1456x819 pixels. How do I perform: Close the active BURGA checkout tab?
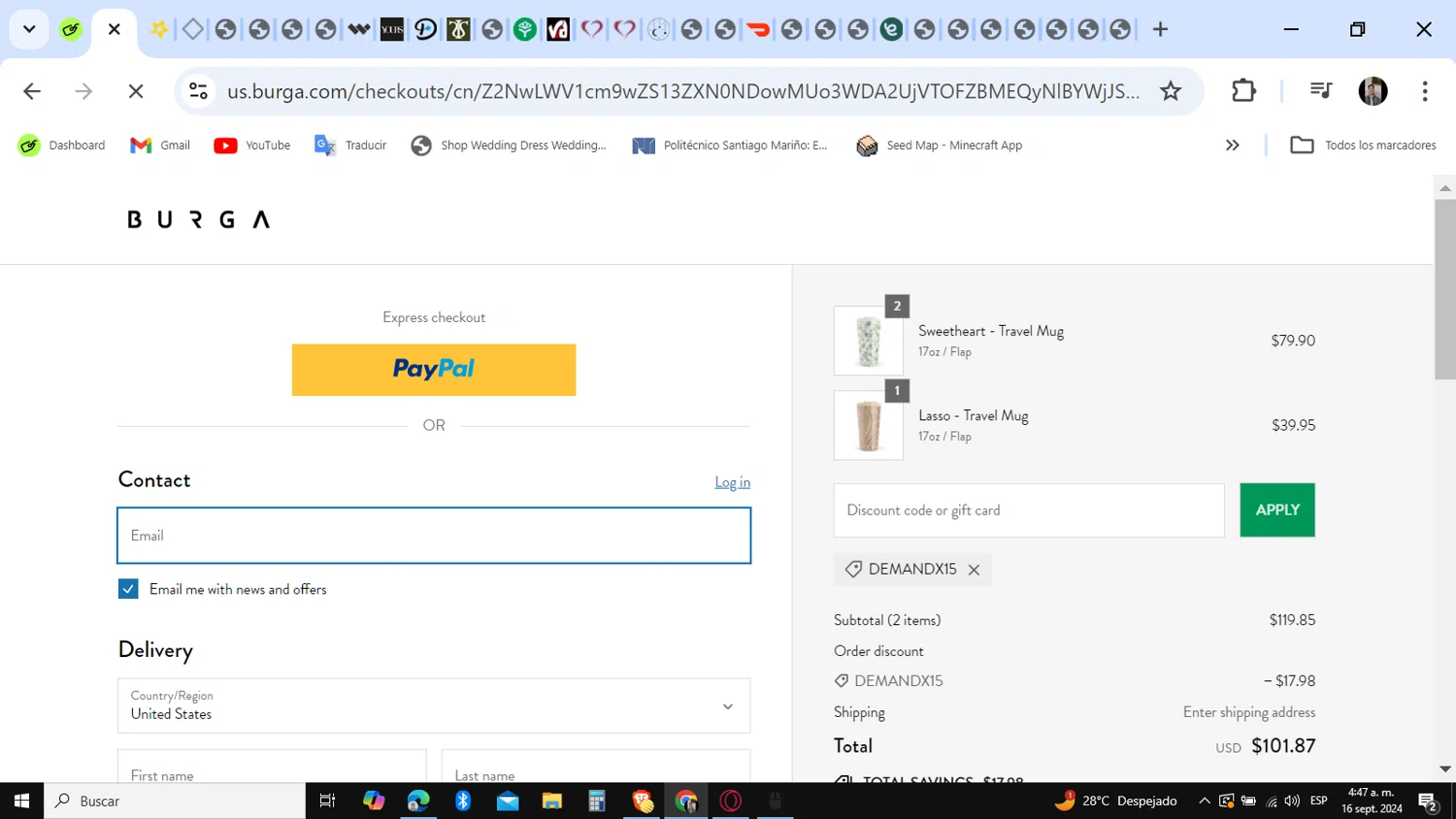[115, 29]
